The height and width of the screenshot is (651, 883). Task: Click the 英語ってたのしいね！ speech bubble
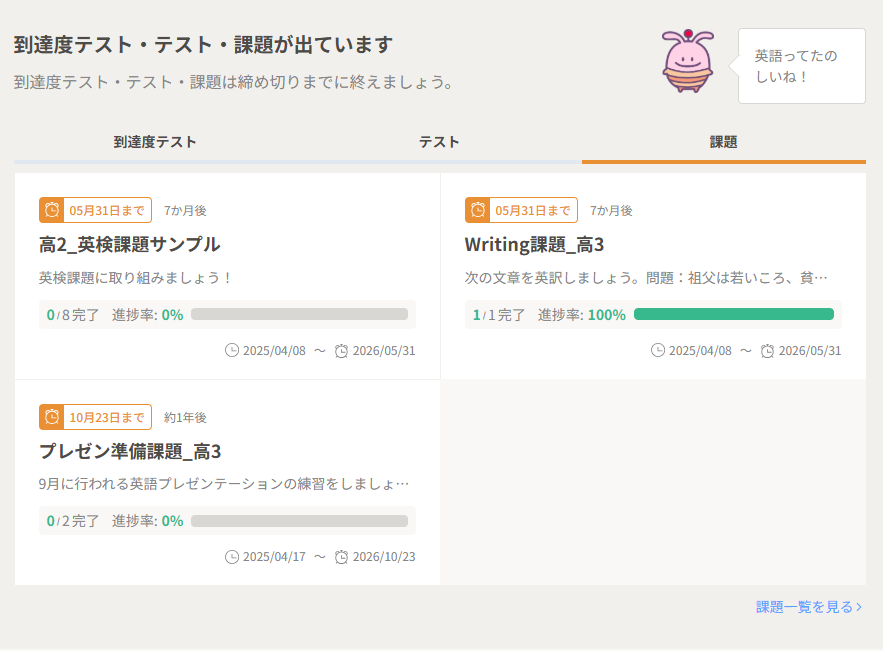click(801, 66)
